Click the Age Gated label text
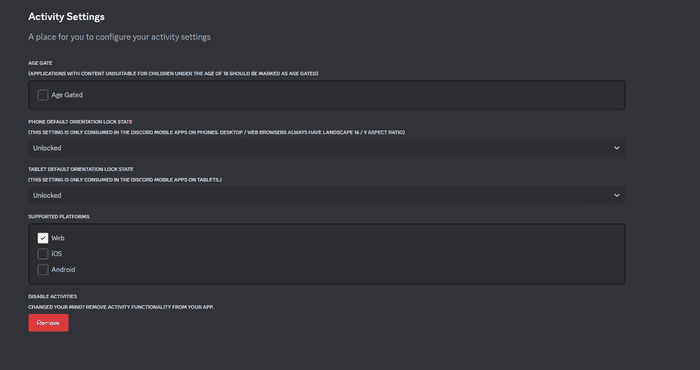The width and height of the screenshot is (700, 370). pyautogui.click(x=67, y=95)
